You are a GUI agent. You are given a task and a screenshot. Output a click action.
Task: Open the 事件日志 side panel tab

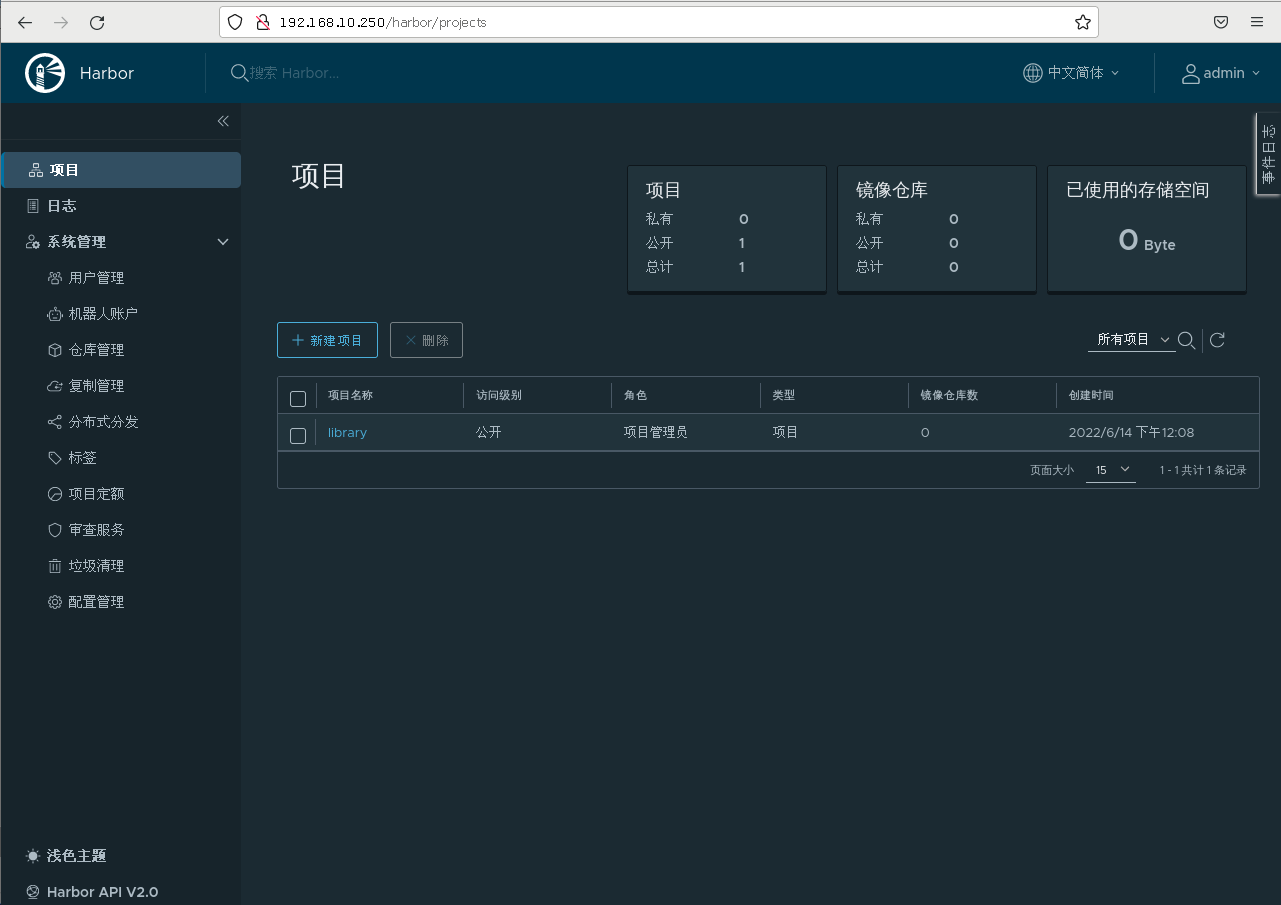coord(1268,154)
